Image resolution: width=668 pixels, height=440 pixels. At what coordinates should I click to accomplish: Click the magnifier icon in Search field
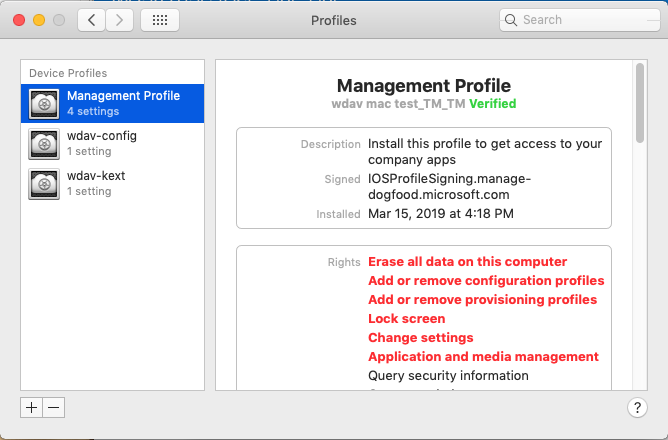(x=511, y=20)
